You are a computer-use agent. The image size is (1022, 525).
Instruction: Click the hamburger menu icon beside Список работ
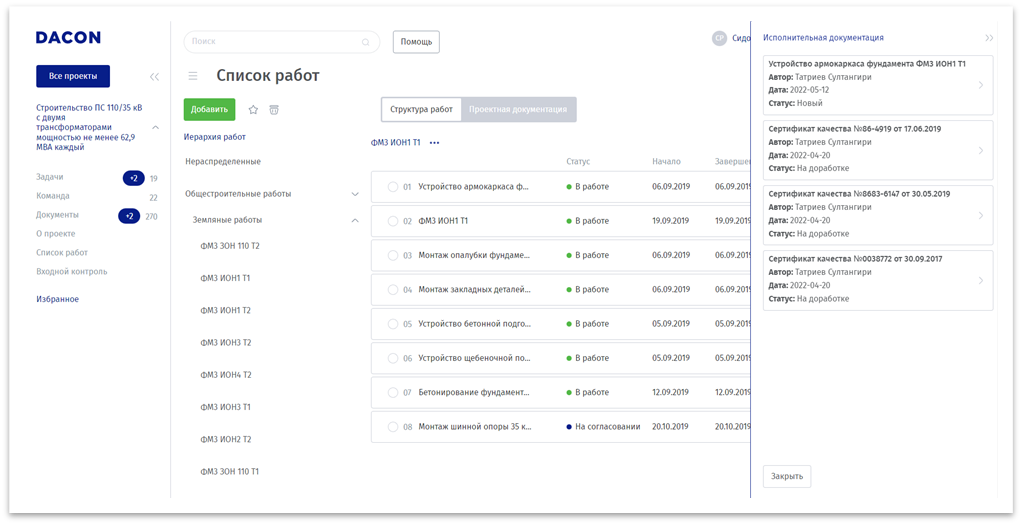[193, 76]
